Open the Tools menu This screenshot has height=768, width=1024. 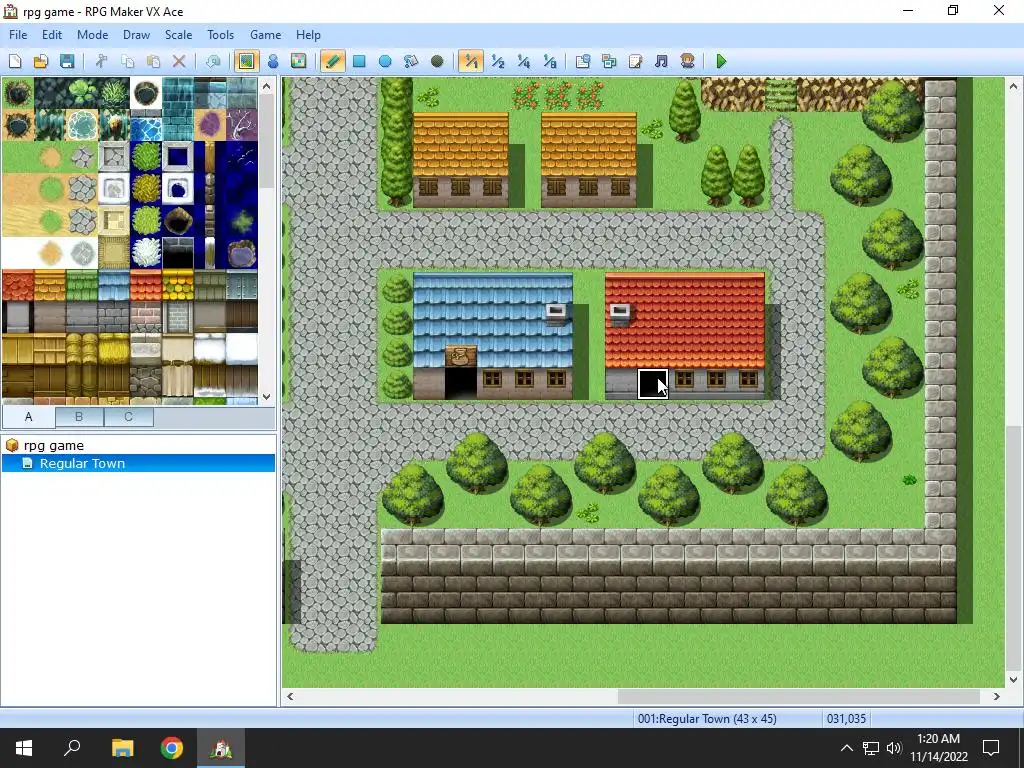pos(221,35)
